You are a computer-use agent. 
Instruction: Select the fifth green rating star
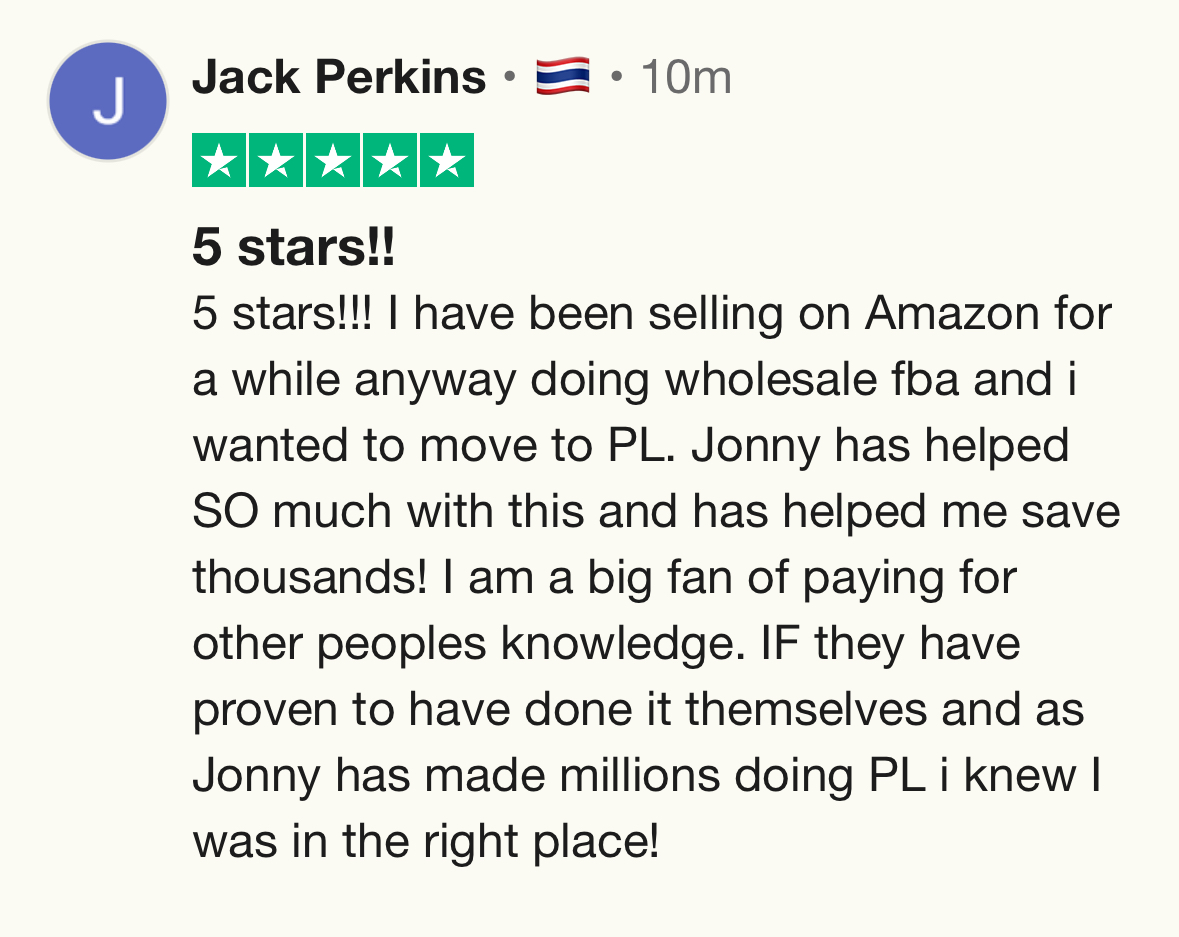[x=447, y=159]
